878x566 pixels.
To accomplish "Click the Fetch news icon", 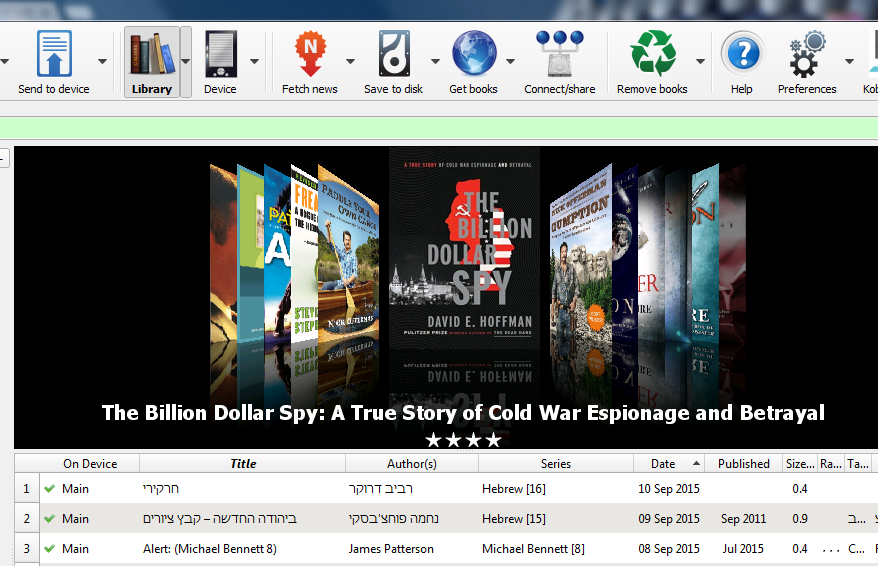I will (x=310, y=54).
